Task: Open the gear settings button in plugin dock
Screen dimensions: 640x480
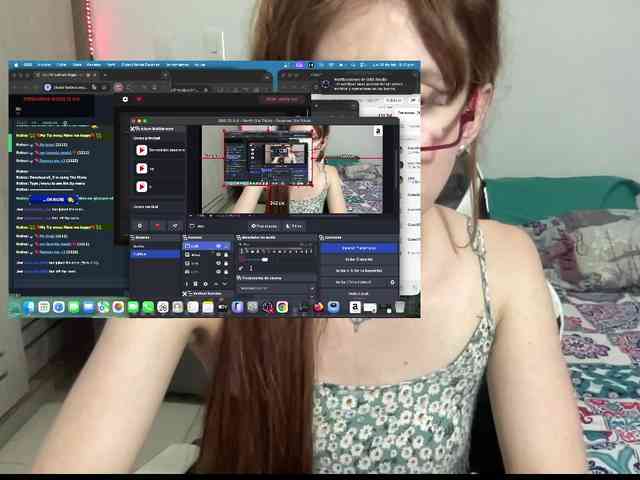Action: click(140, 226)
